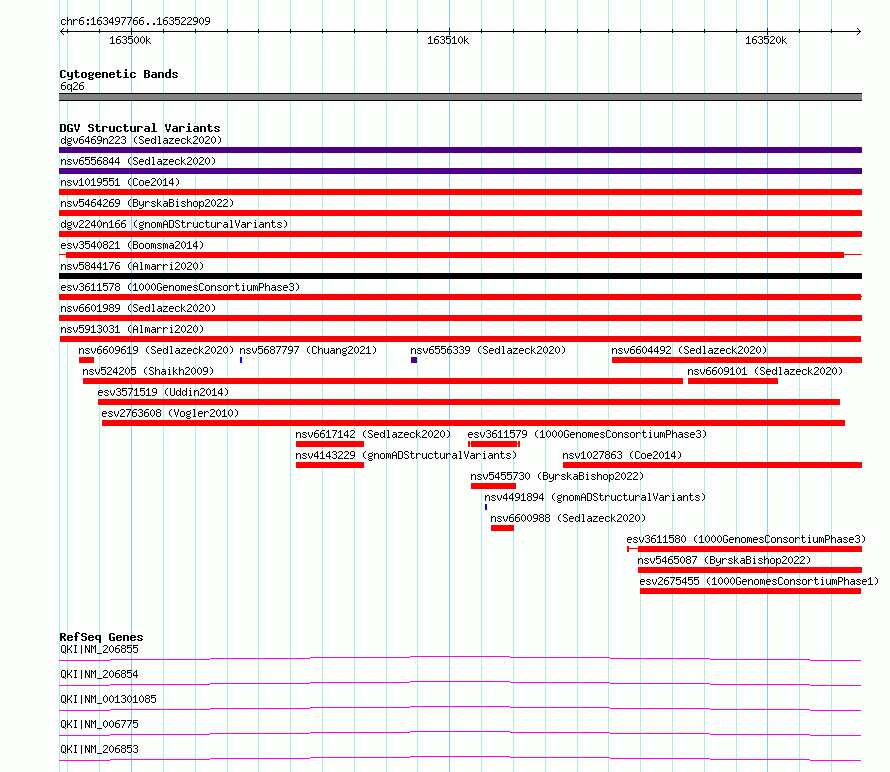The image size is (890, 772).
Task: Select the nsv6556844 (Sedlazeck2020) variant label
Action: pos(138,161)
